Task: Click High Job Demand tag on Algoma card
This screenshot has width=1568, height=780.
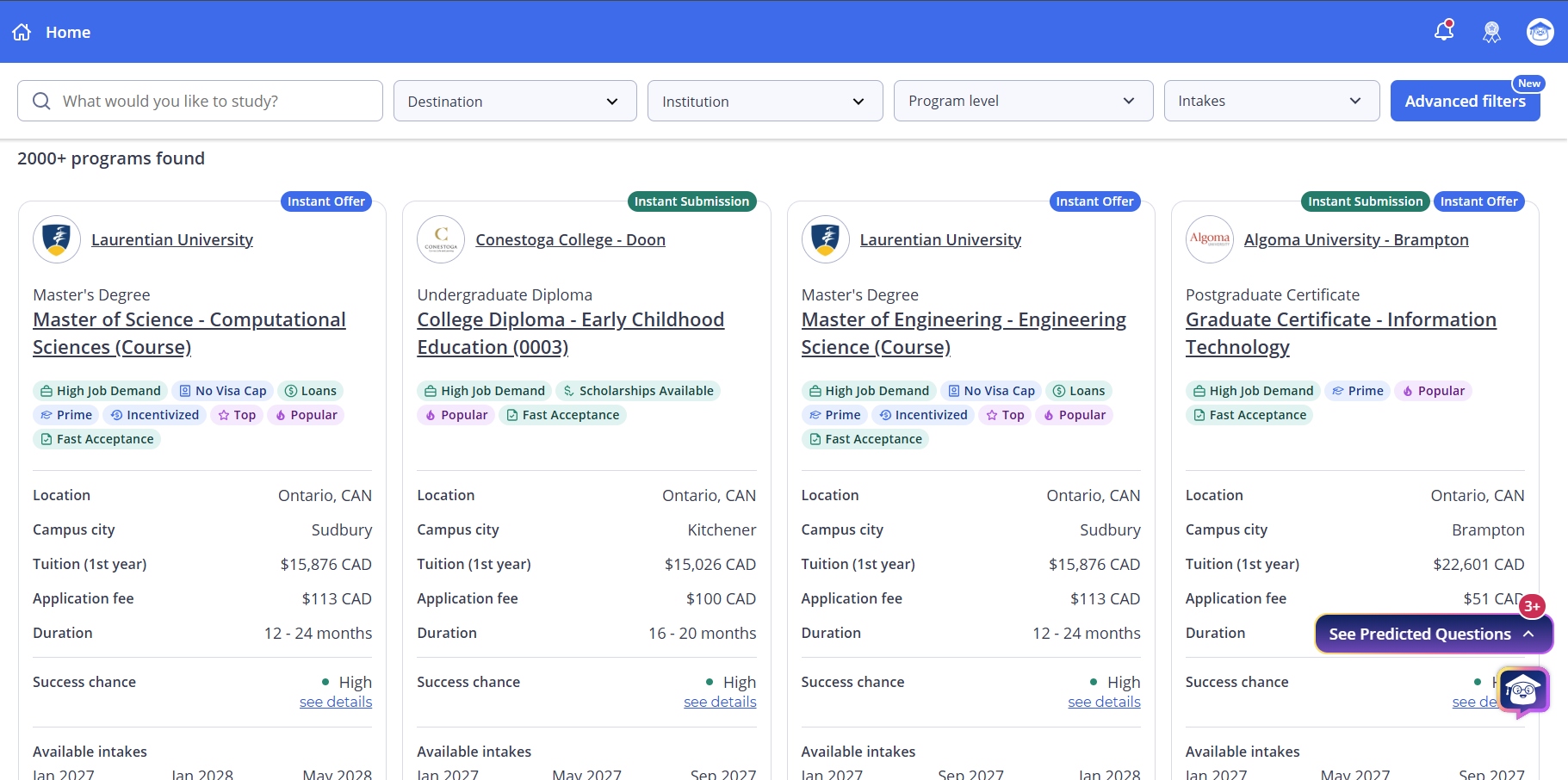Action: click(1253, 391)
